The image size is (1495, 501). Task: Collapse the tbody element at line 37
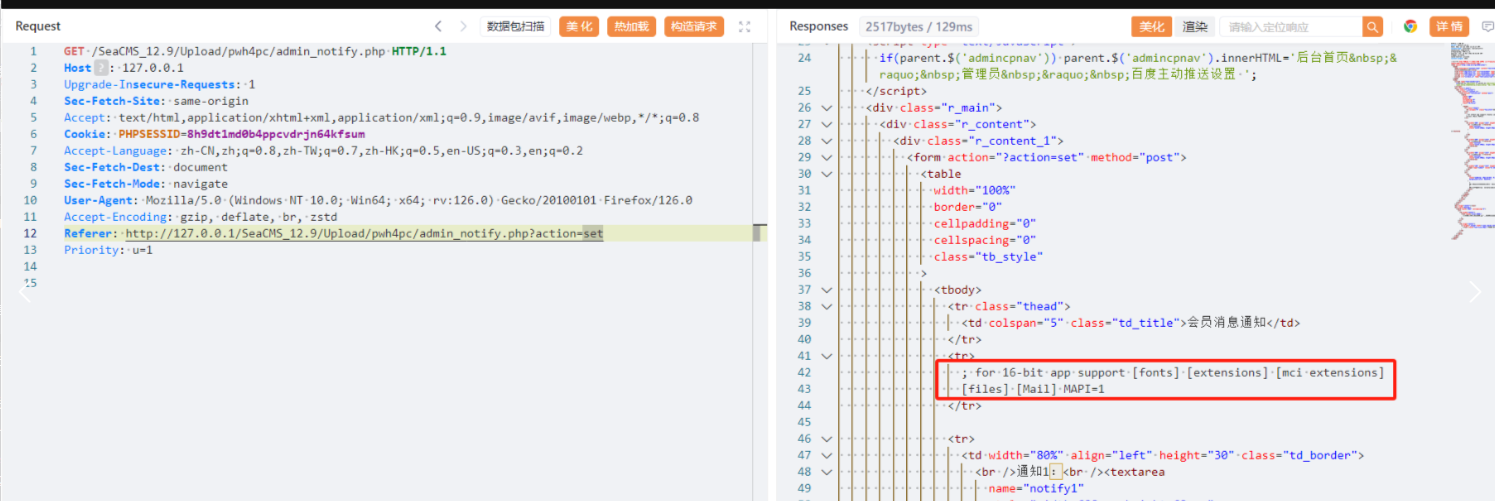coord(826,290)
